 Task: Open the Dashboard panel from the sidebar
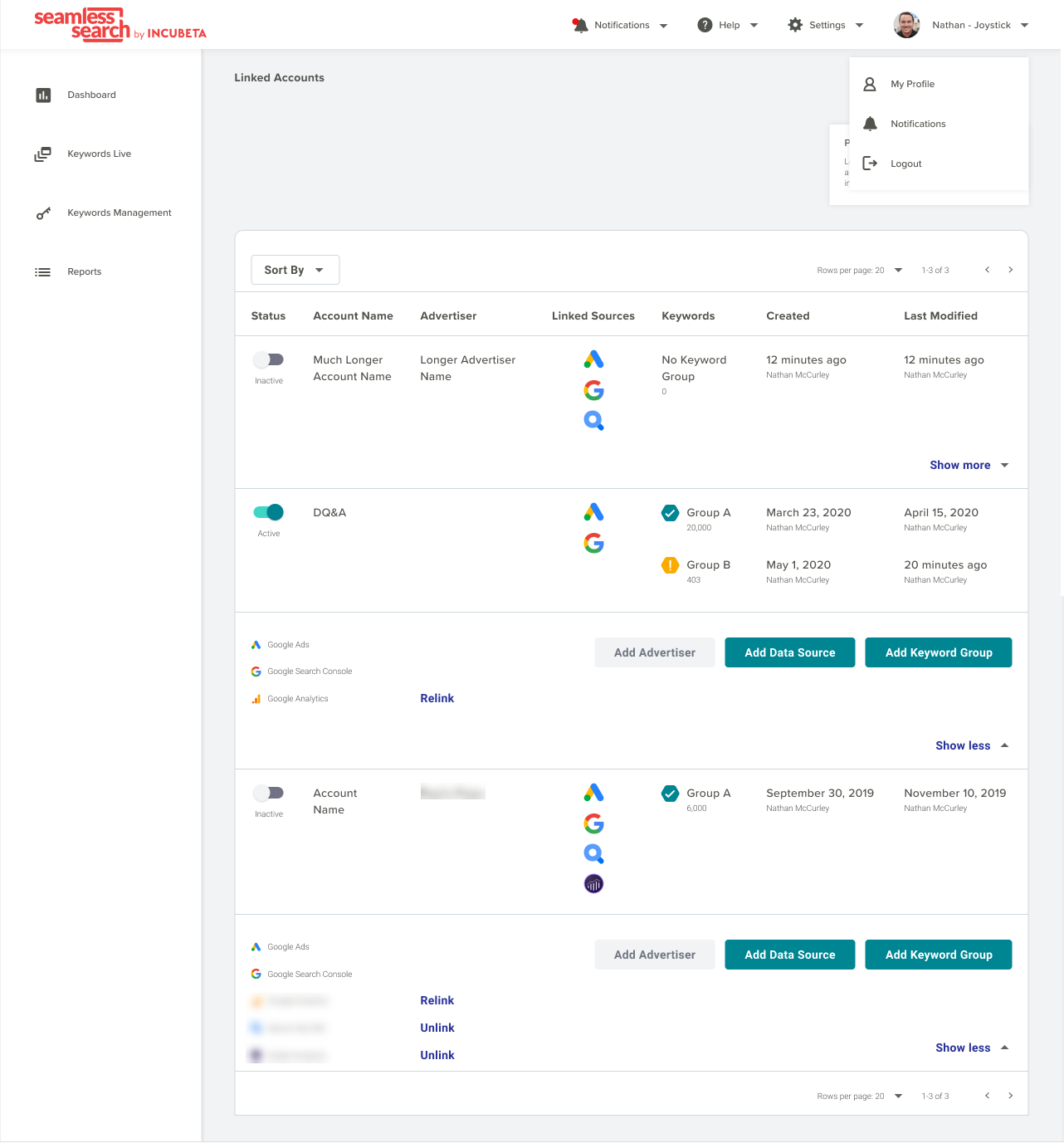pos(91,95)
